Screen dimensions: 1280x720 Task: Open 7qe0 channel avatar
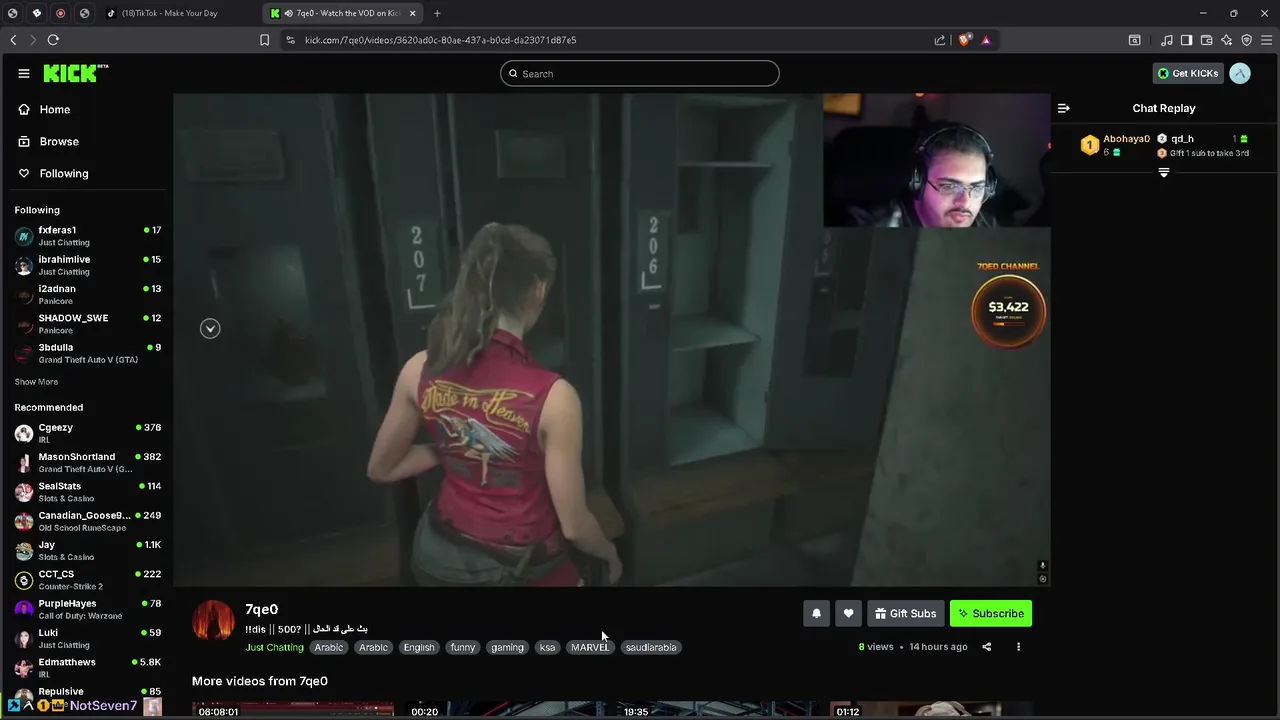tap(212, 621)
